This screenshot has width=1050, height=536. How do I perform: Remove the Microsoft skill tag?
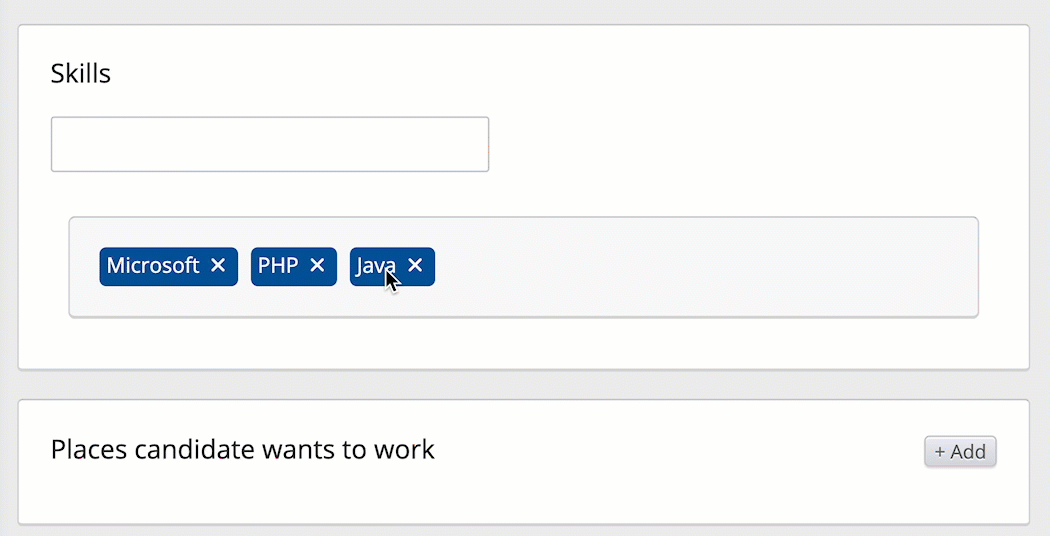pos(218,266)
